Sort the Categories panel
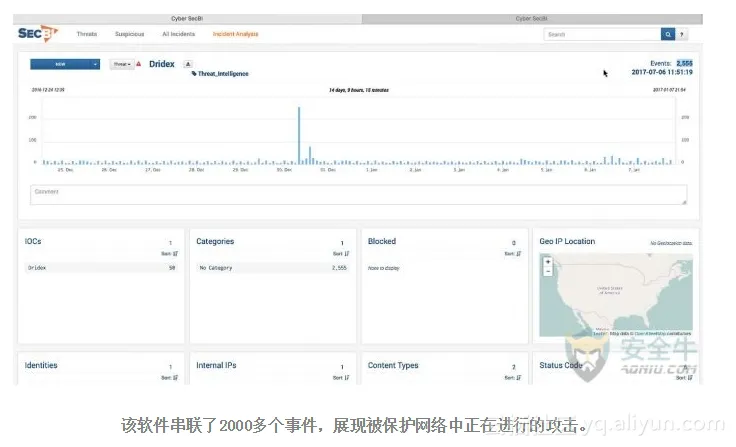 341,254
